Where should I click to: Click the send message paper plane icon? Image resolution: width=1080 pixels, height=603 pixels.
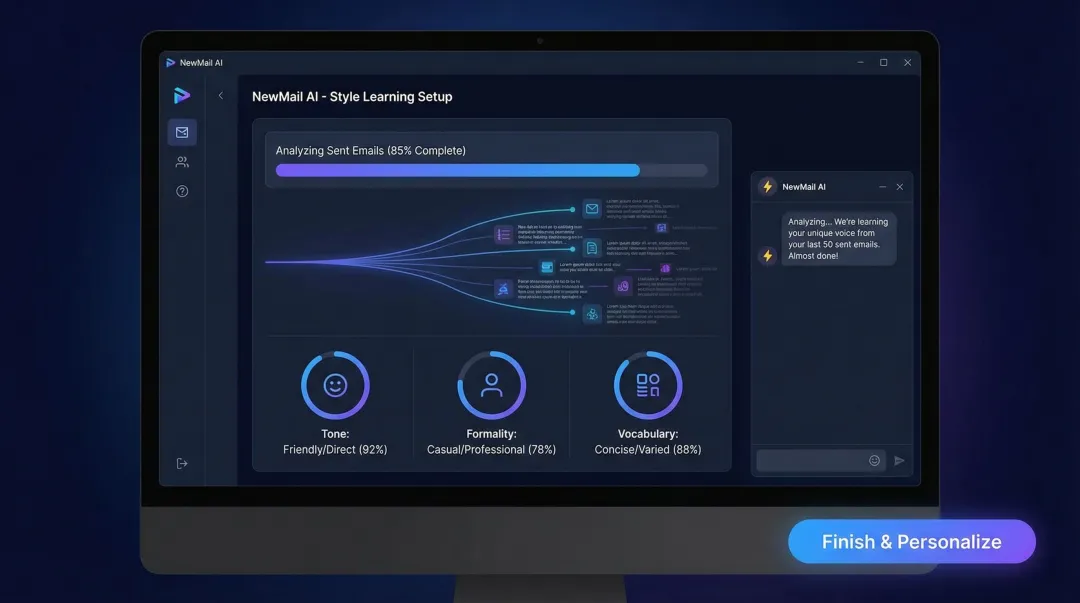pos(899,460)
